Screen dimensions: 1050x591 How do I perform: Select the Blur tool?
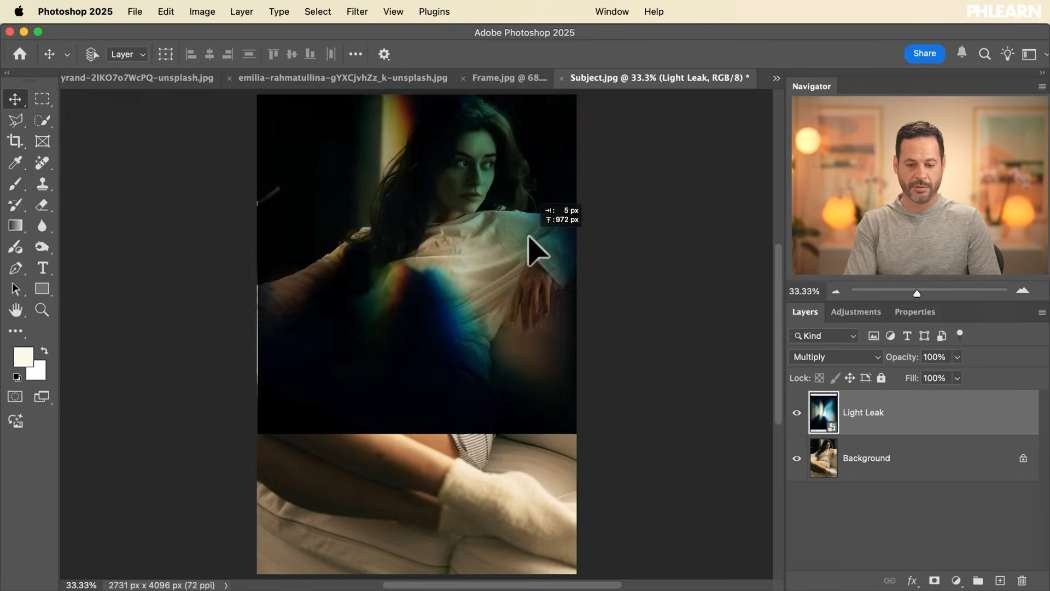[42, 226]
